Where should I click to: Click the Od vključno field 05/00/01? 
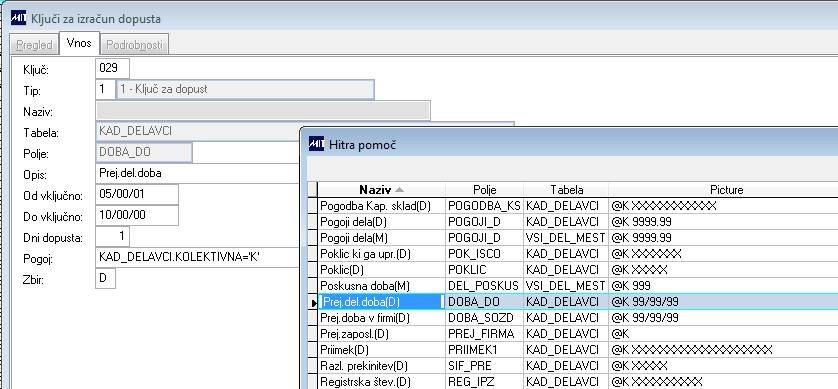[x=137, y=194]
